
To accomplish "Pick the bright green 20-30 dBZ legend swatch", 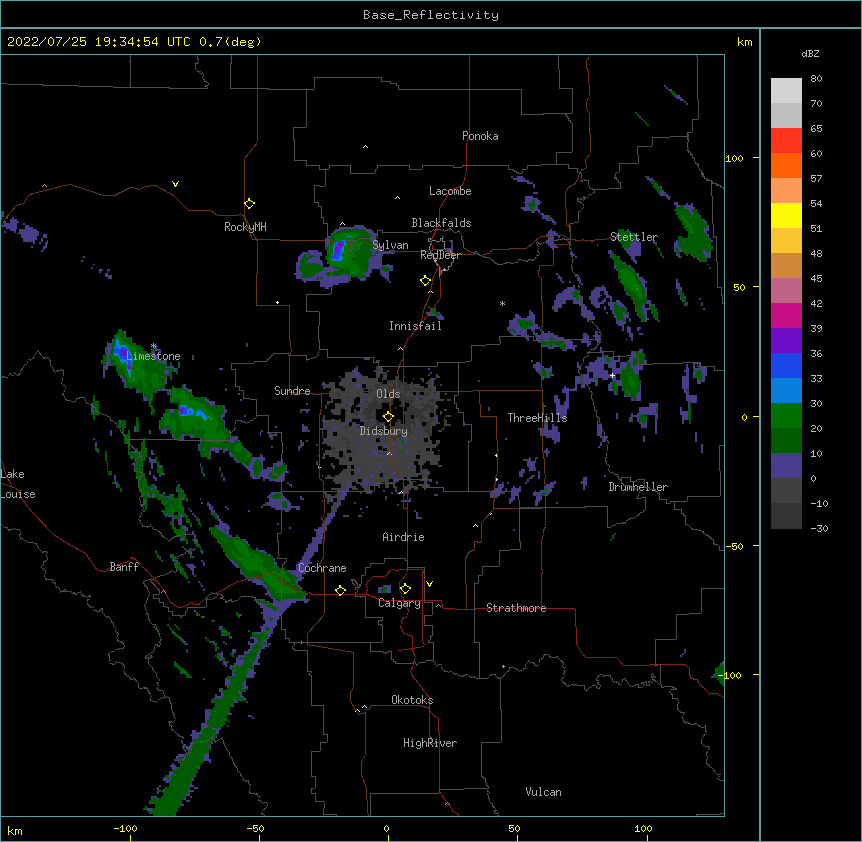I will [x=786, y=416].
